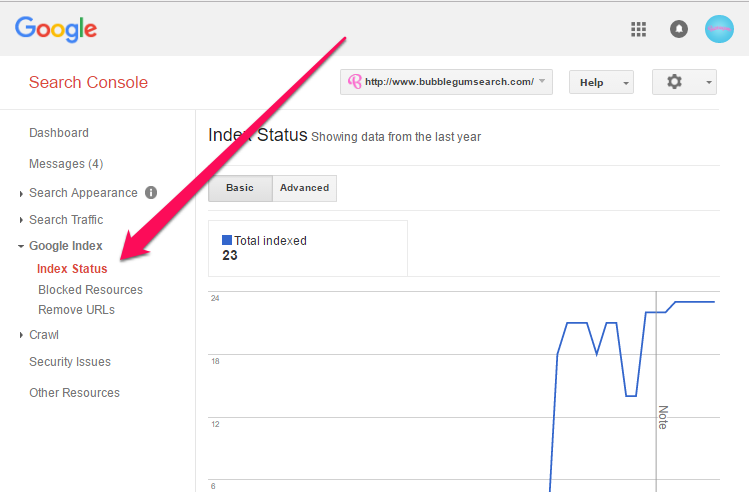The image size is (749, 492).
Task: Open the account profile avatar
Action: click(719, 29)
